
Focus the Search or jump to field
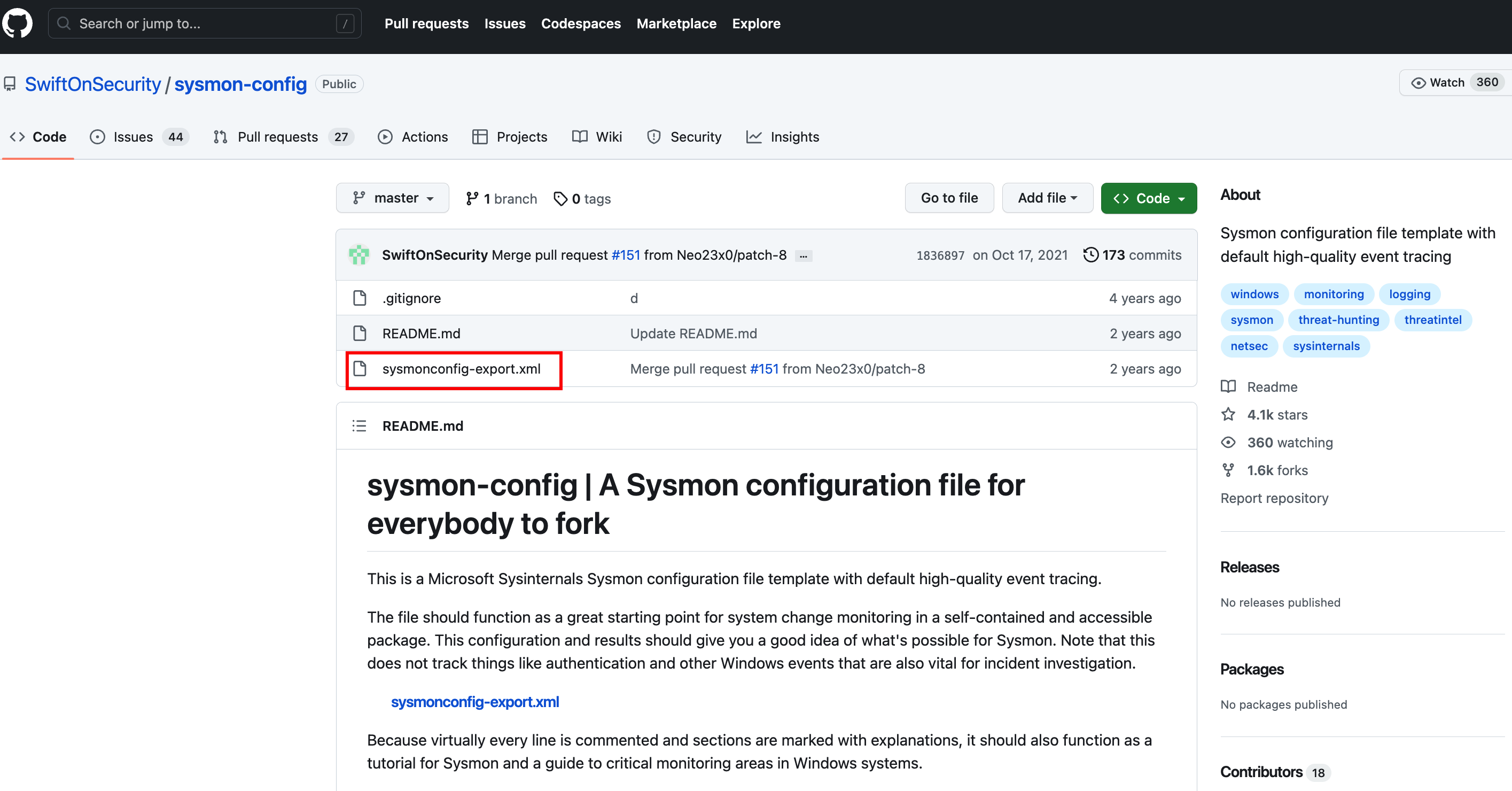point(204,24)
